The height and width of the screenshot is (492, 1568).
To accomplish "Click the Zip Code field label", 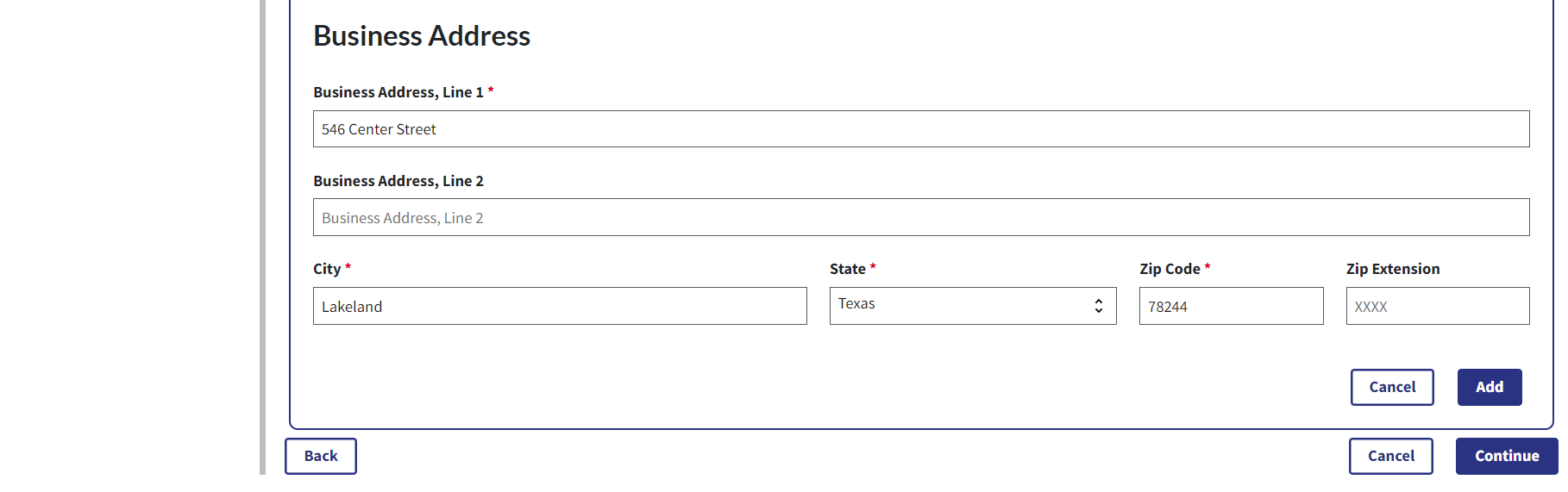I will tap(1169, 269).
